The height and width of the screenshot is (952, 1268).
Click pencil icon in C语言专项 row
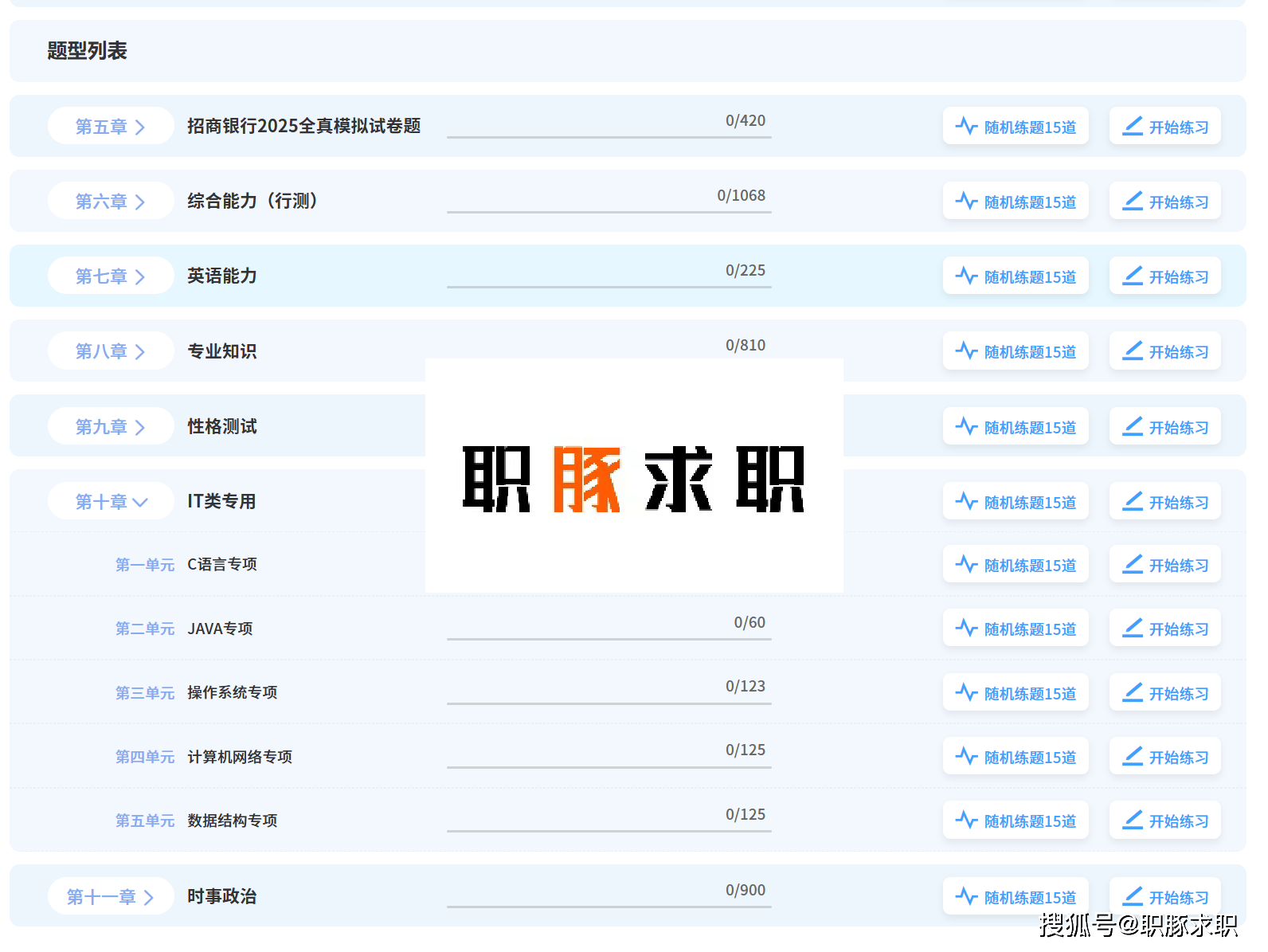(1133, 565)
